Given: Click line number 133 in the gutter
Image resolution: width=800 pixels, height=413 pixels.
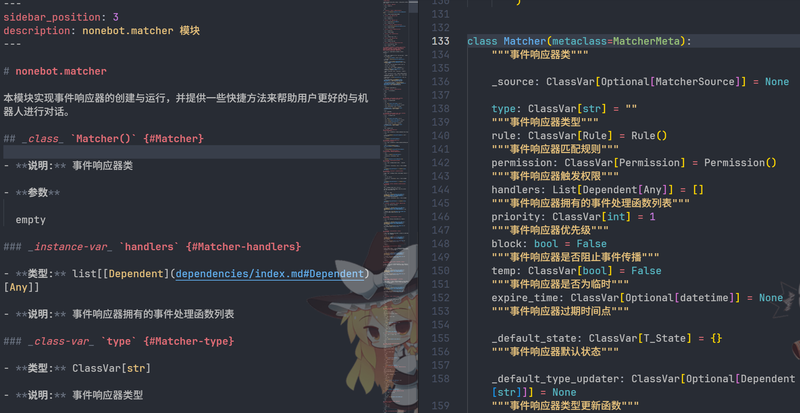Looking at the screenshot, I should point(440,41).
